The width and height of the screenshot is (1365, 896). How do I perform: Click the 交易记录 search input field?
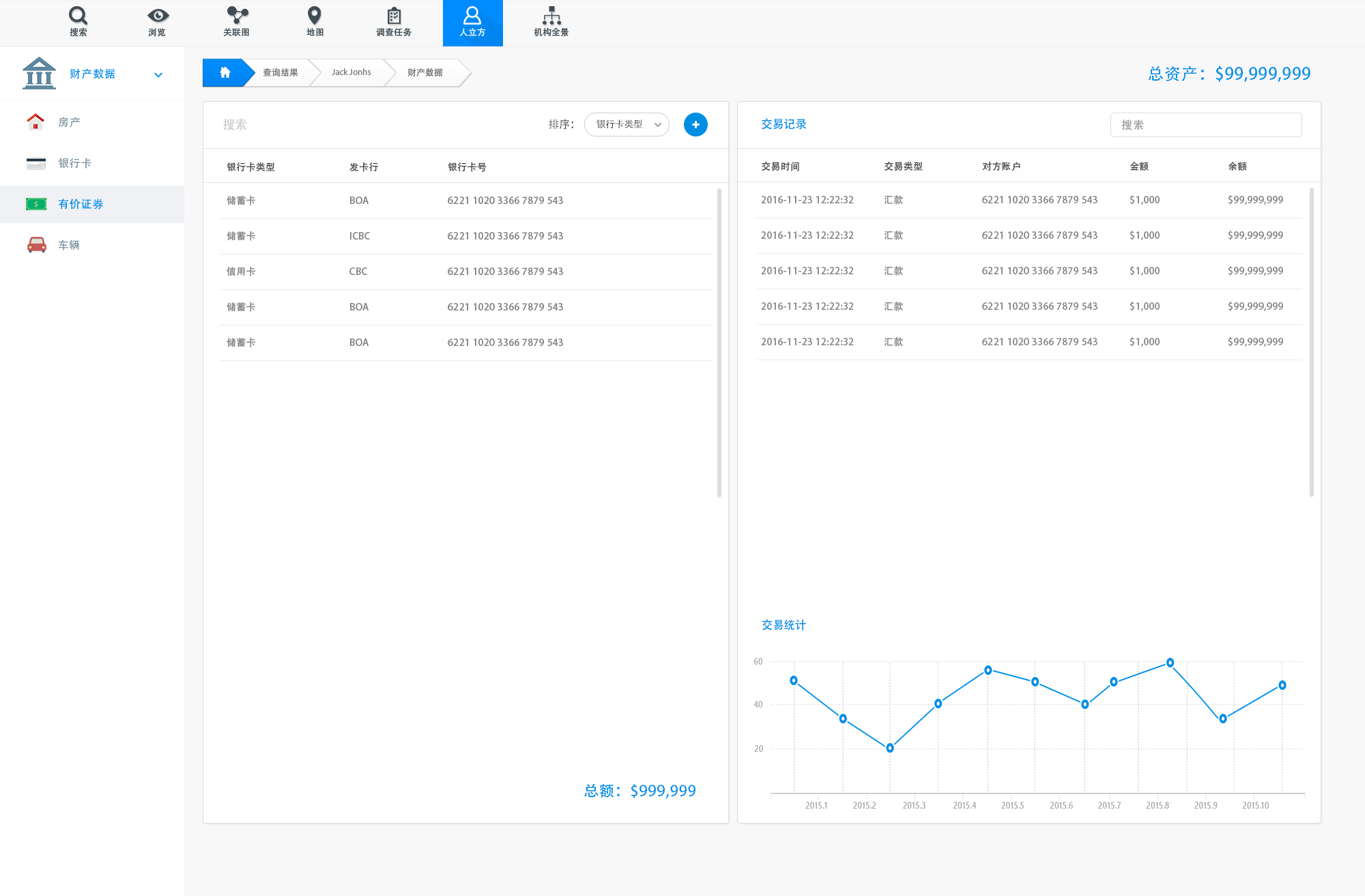pos(1205,125)
